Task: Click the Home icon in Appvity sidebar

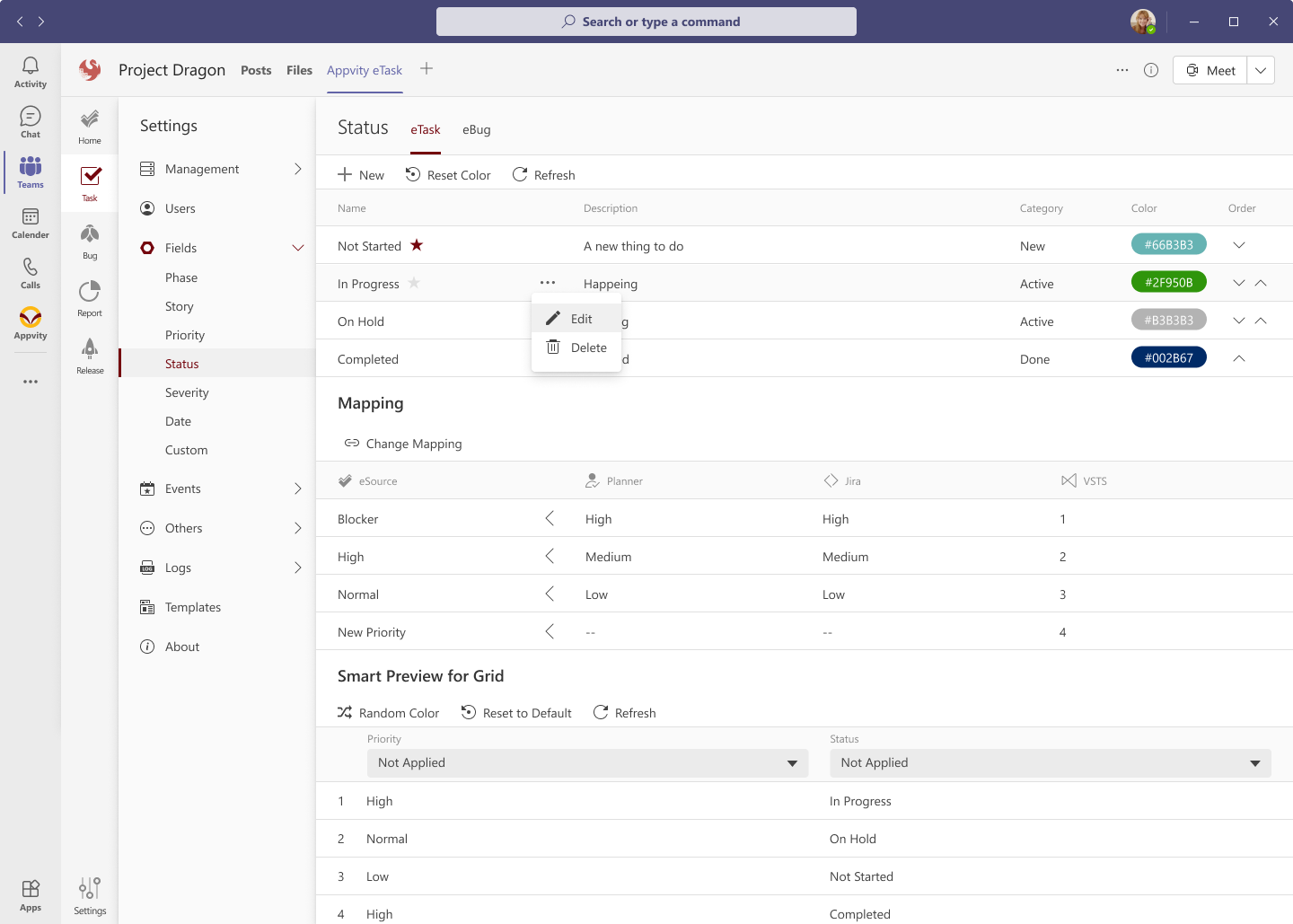Action: coord(89,121)
